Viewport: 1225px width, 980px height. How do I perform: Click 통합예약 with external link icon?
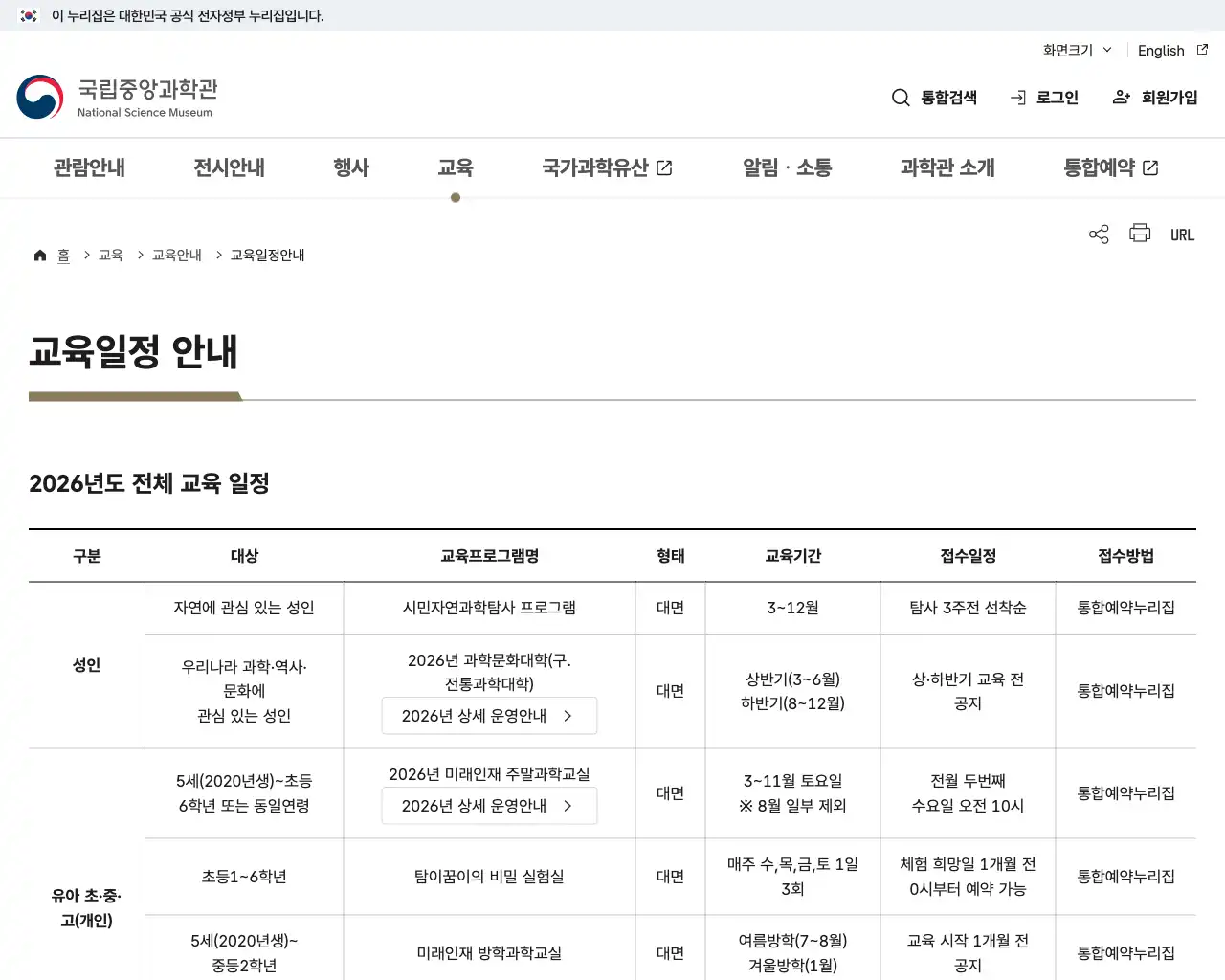[x=1110, y=167]
